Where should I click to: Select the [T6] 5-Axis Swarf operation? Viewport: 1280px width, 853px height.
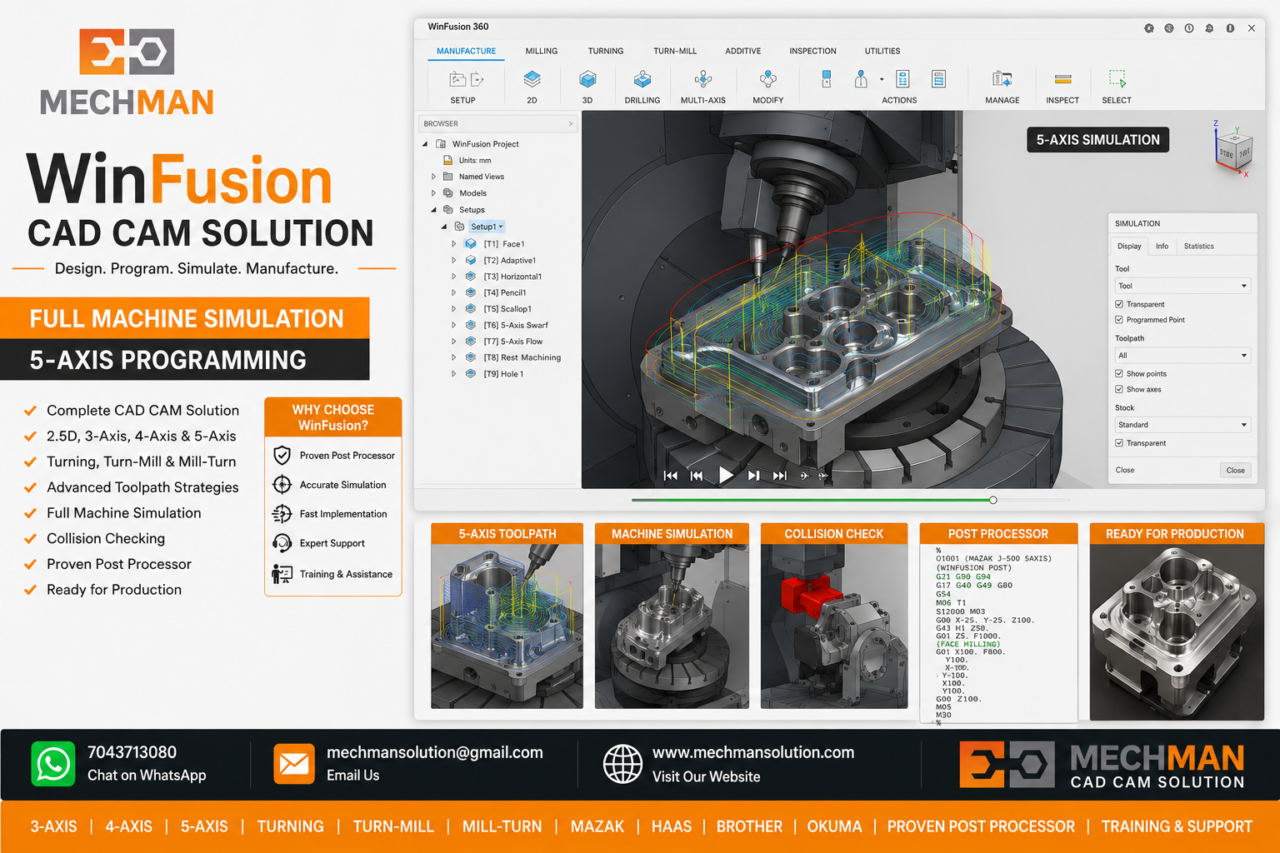coord(515,325)
